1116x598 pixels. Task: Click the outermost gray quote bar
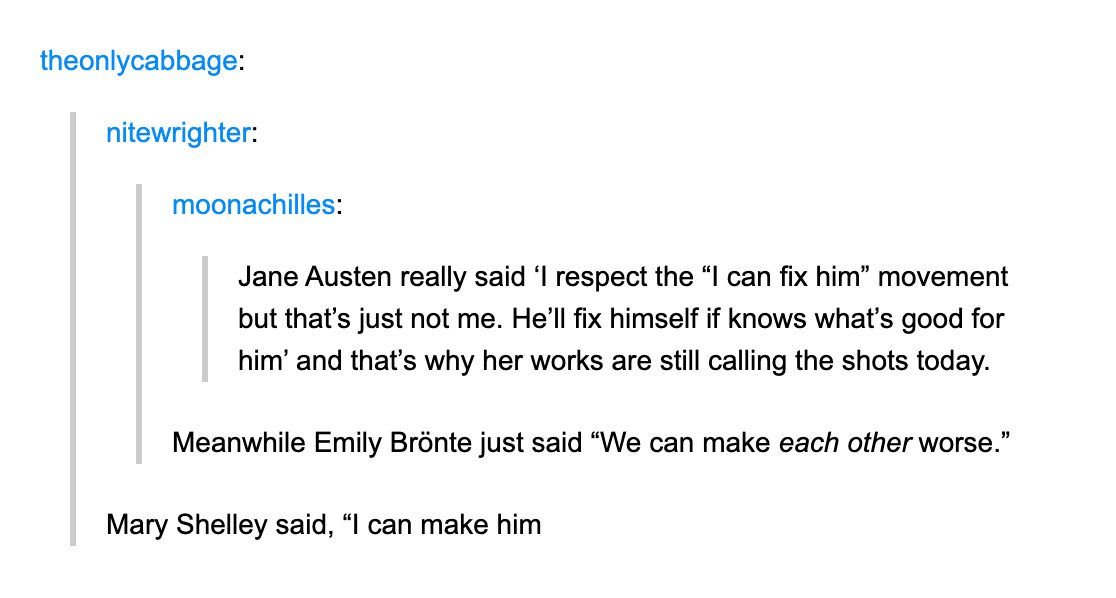tap(72, 328)
